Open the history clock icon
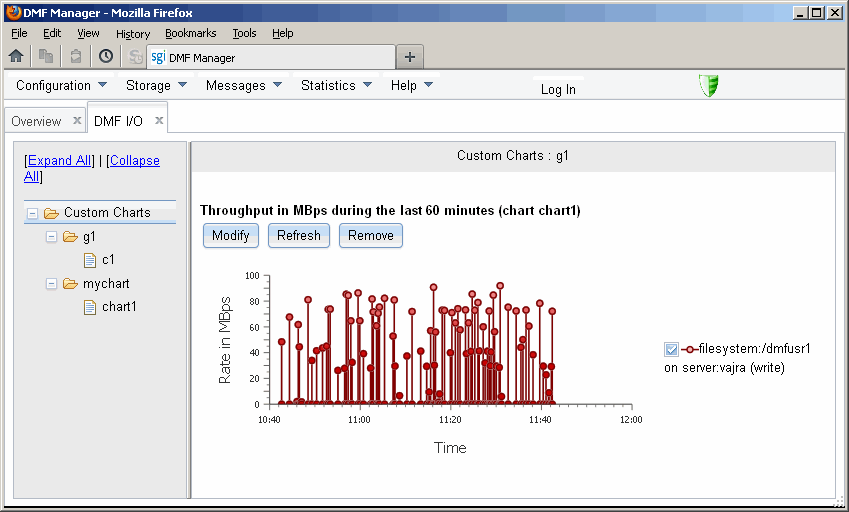This screenshot has height=512, width=849. click(105, 56)
